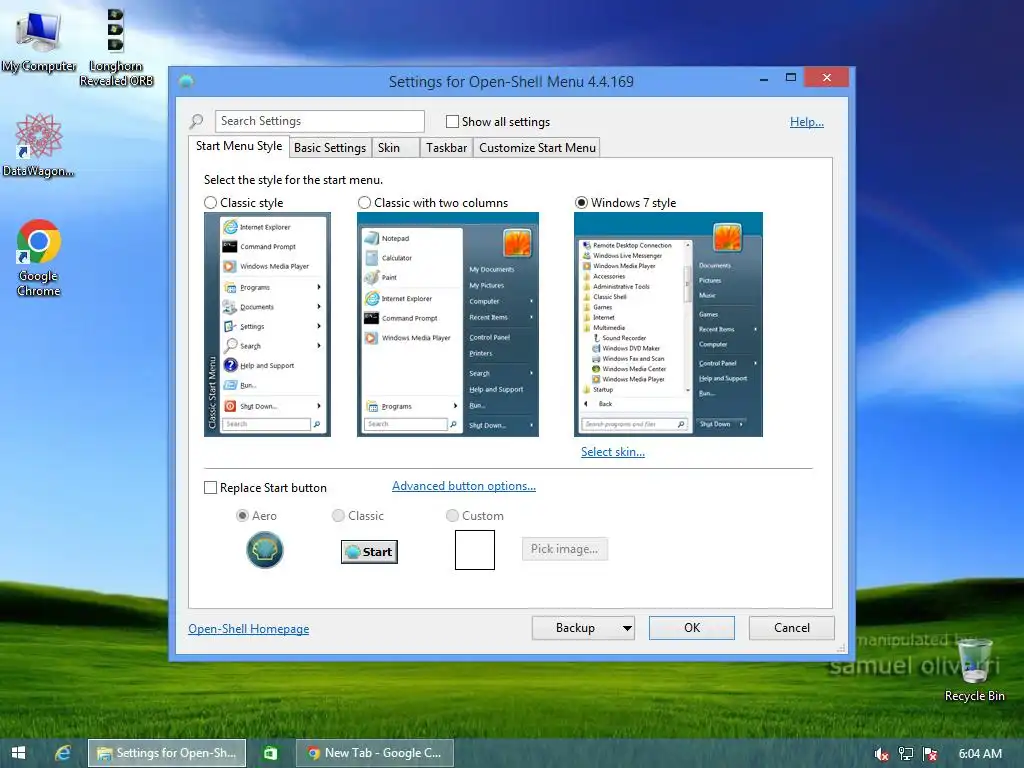Maximize the Open-Shell settings window
This screenshot has width=1024, height=768.
[x=791, y=78]
